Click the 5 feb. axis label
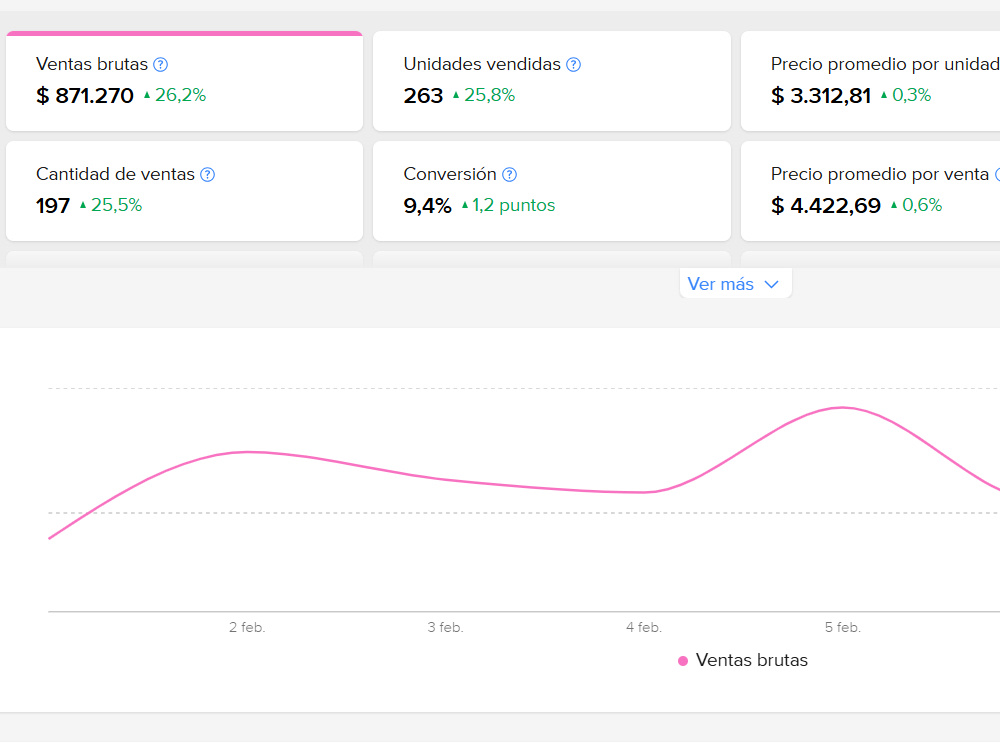The image size is (1000, 750). click(x=842, y=628)
